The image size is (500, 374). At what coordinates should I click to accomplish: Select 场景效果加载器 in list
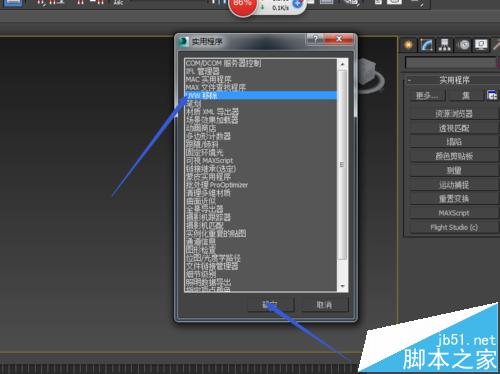tap(261, 120)
